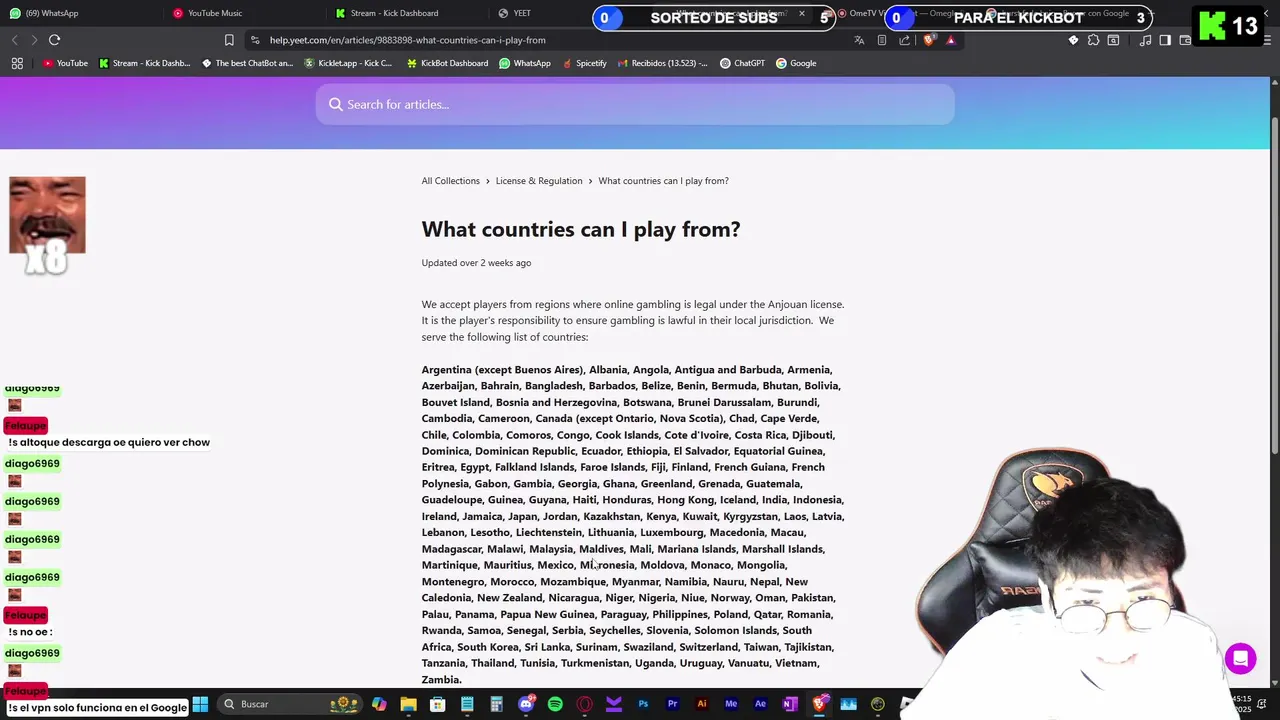Open Intercom chat bubble widget

pos(1241,659)
